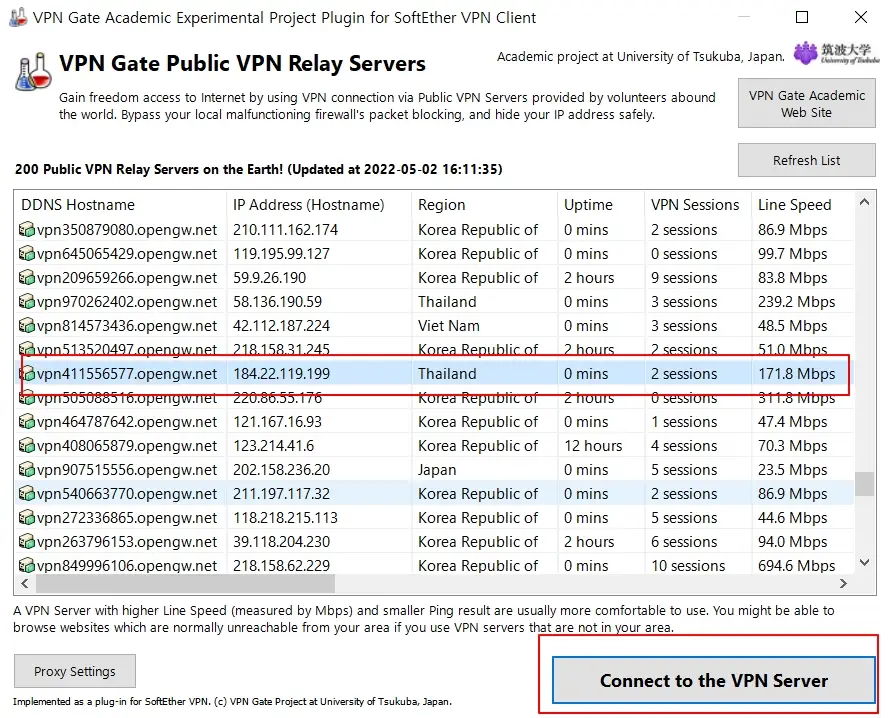
Task: Click server icon for vpn209659266.opengw.net
Action: [27, 277]
